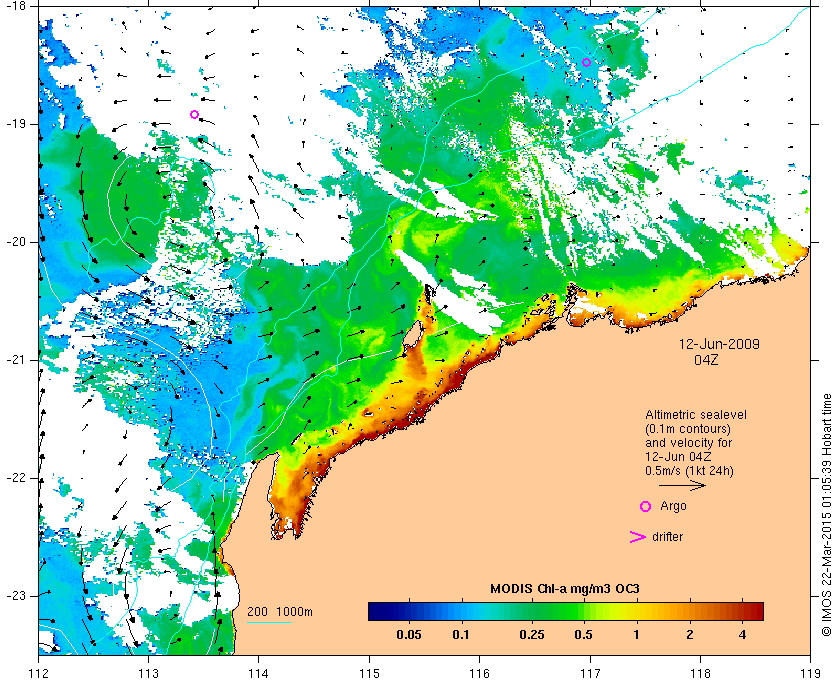Image resolution: width=840 pixels, height=680 pixels.
Task: Click the magenta Argo circle in the legend
Action: 646,506
